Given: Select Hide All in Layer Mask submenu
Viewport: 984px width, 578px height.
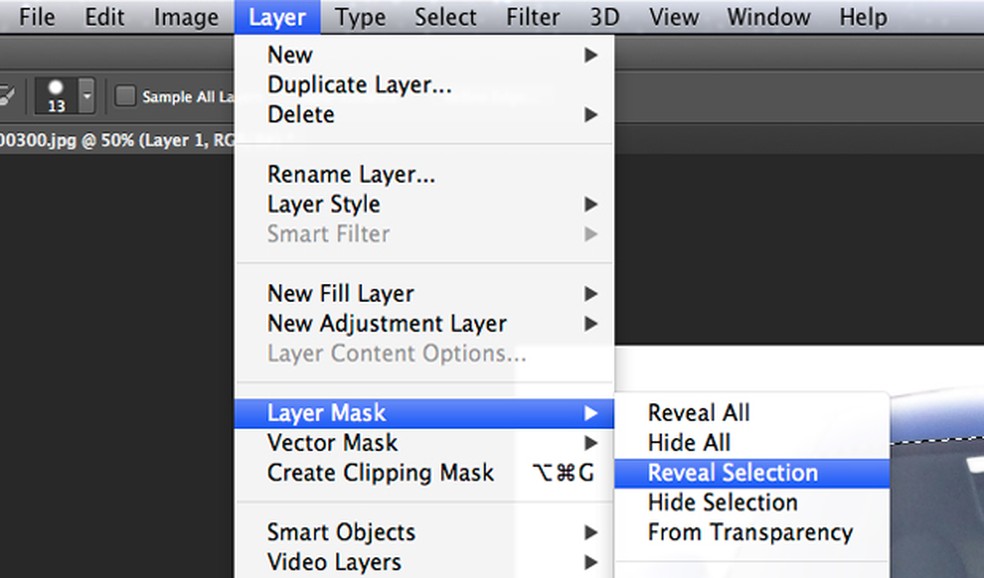Looking at the screenshot, I should [689, 443].
